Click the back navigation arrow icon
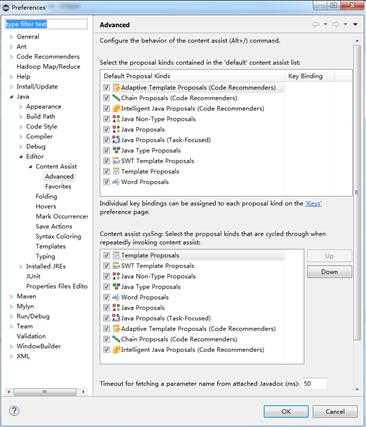Image resolution: width=366 pixels, height=427 pixels. coord(316,24)
